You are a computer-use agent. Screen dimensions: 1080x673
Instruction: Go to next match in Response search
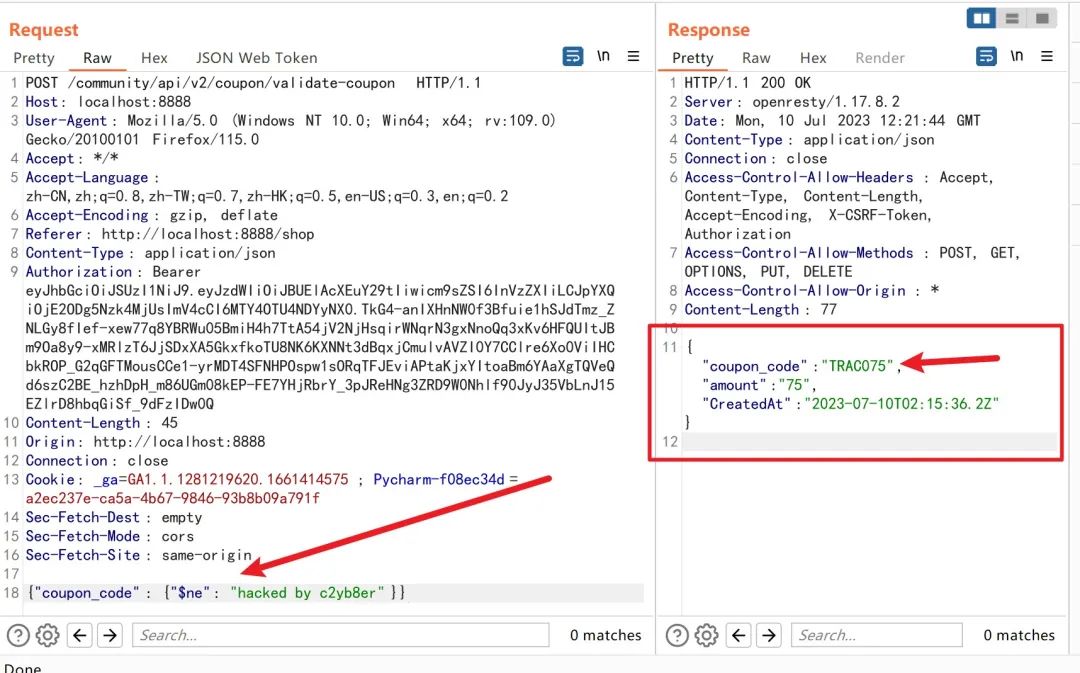(769, 635)
